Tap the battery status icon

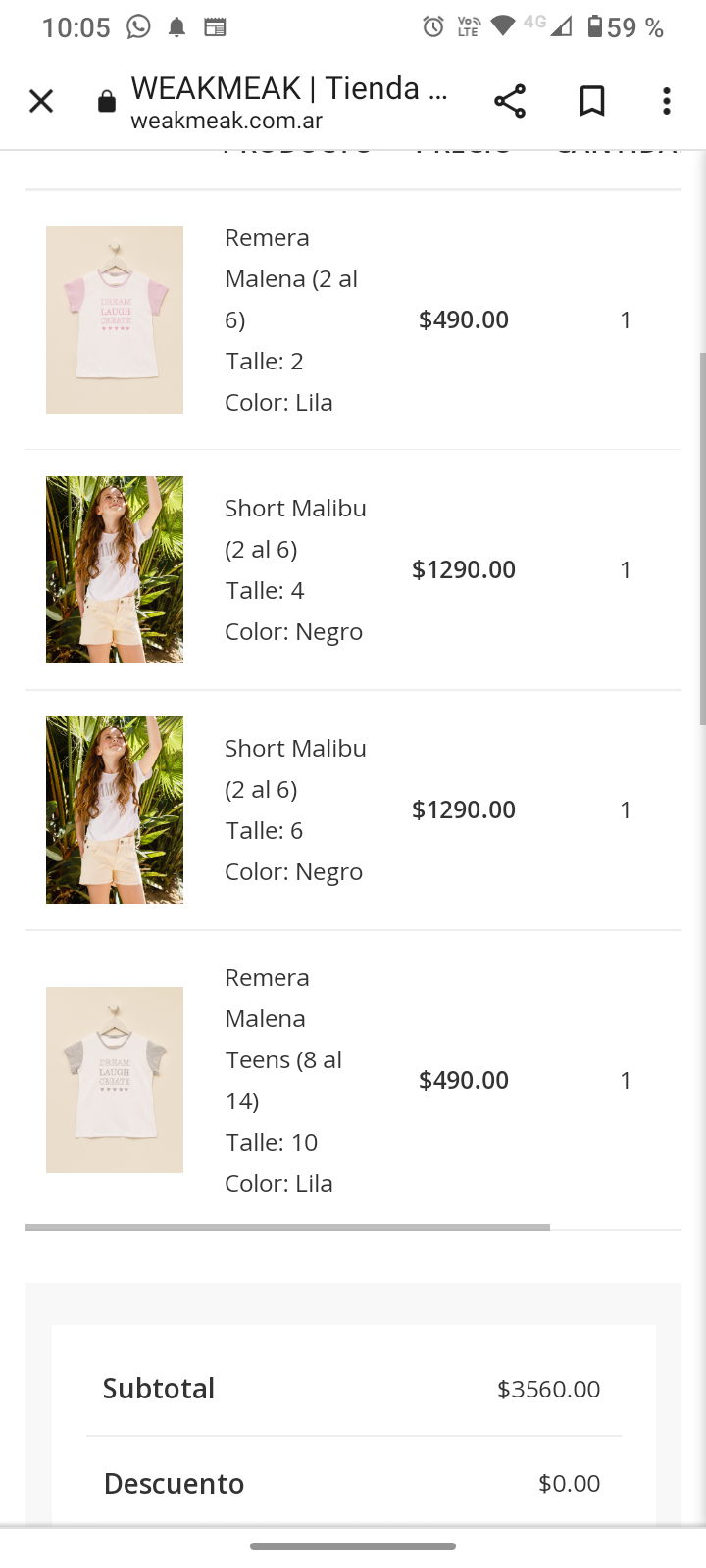coord(595,26)
